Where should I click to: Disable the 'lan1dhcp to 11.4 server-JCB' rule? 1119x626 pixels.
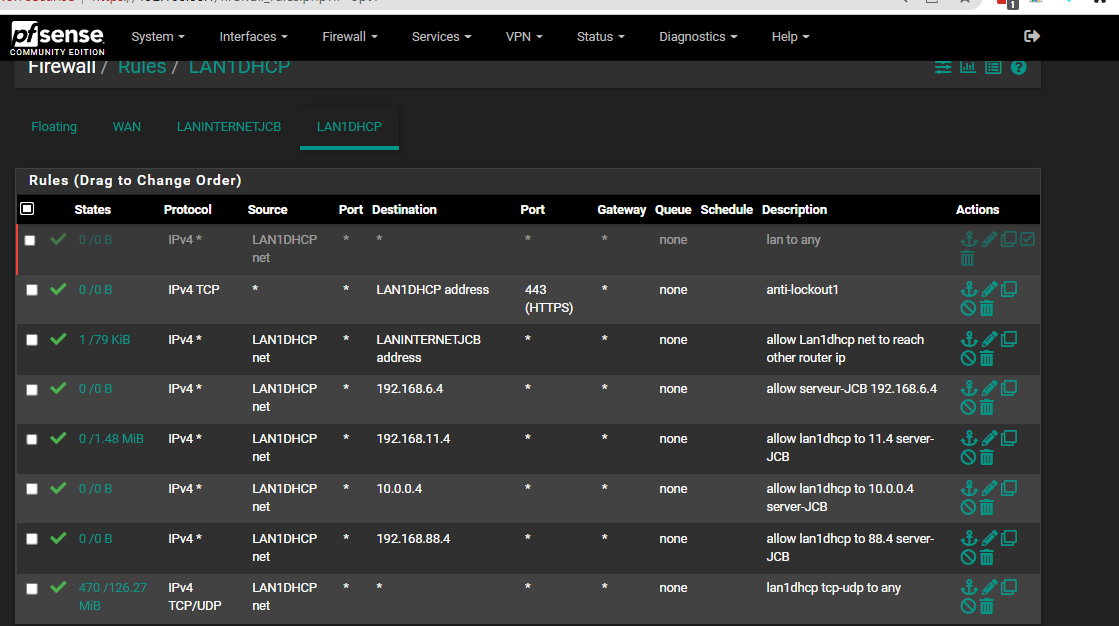click(x=968, y=458)
